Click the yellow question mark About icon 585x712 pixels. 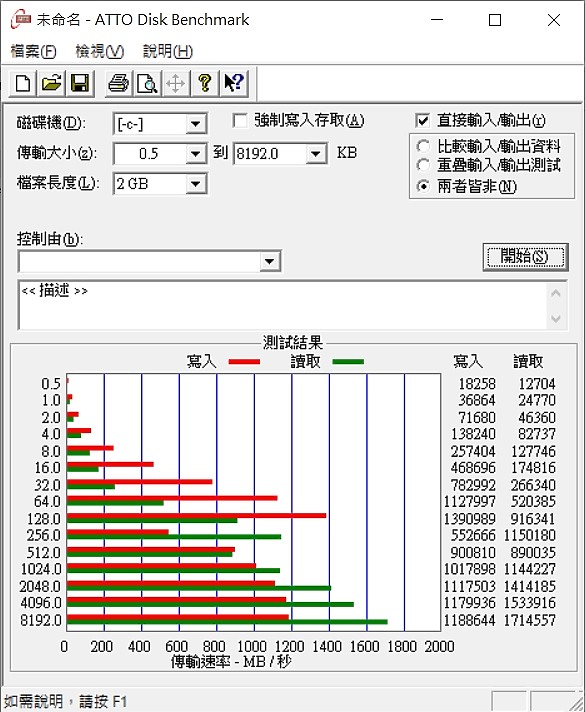click(204, 84)
